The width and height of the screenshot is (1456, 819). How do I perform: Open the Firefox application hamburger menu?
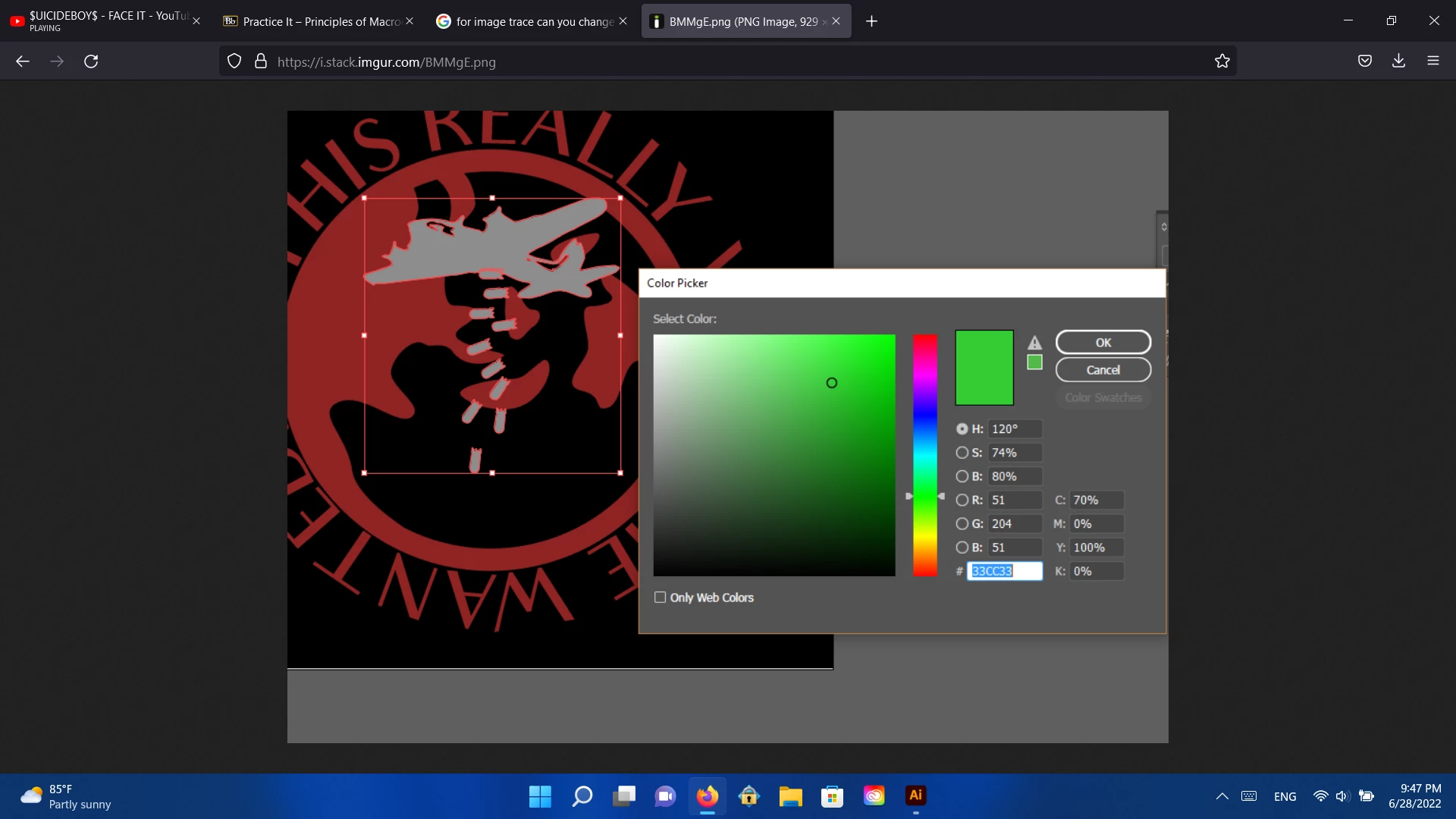coord(1433,61)
